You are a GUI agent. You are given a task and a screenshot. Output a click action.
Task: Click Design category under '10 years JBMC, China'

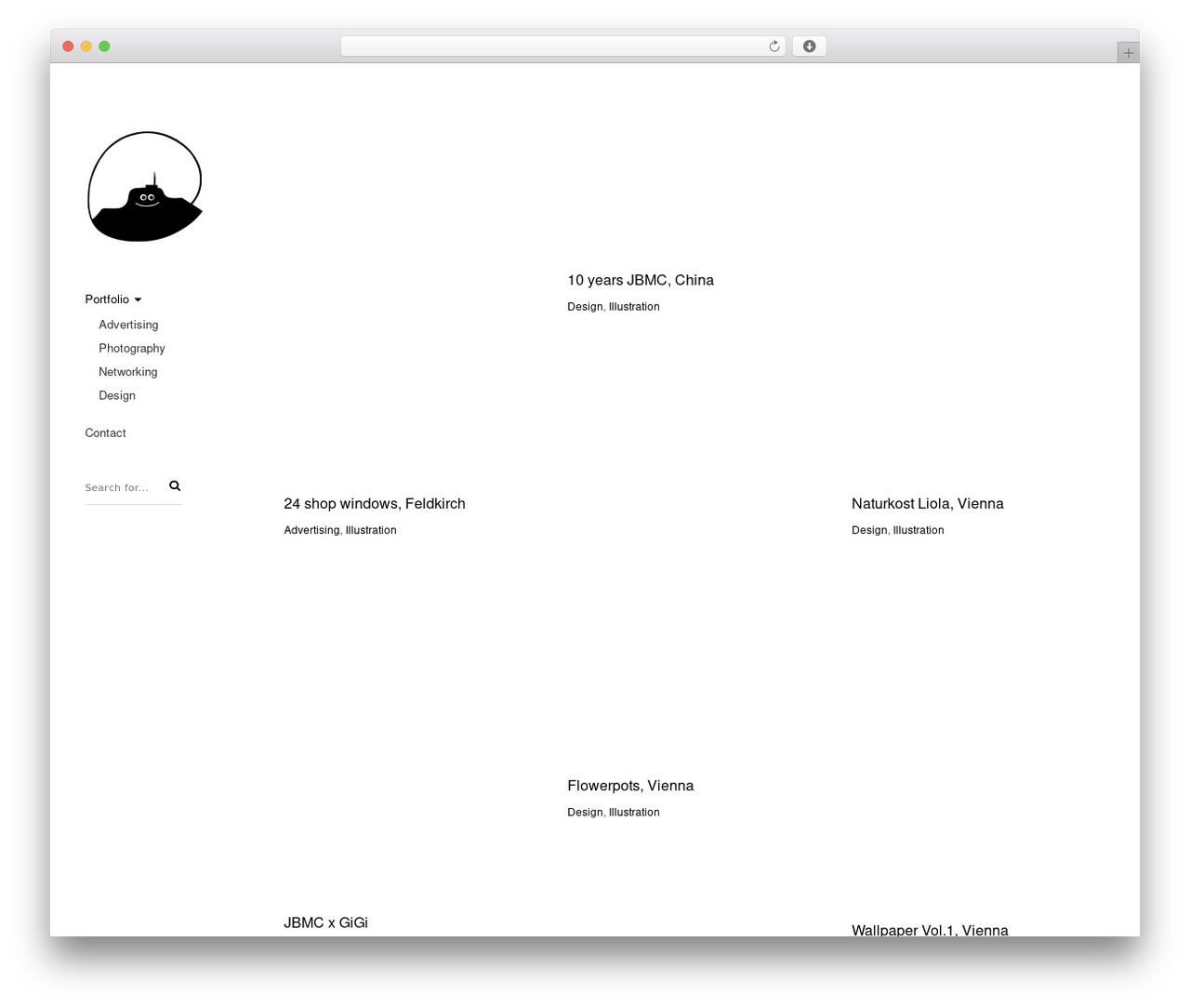pyautogui.click(x=585, y=307)
